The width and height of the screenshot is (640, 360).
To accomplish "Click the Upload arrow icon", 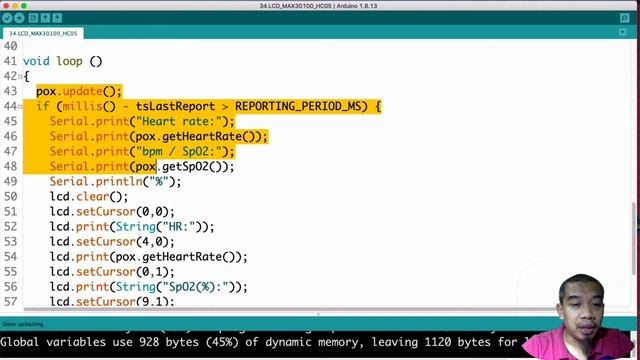I will [19, 18].
